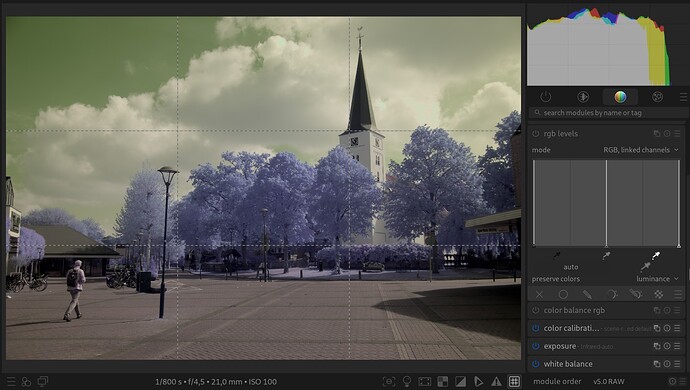Toggle guide lines grid overlay
The image size is (690, 390).
514,382
